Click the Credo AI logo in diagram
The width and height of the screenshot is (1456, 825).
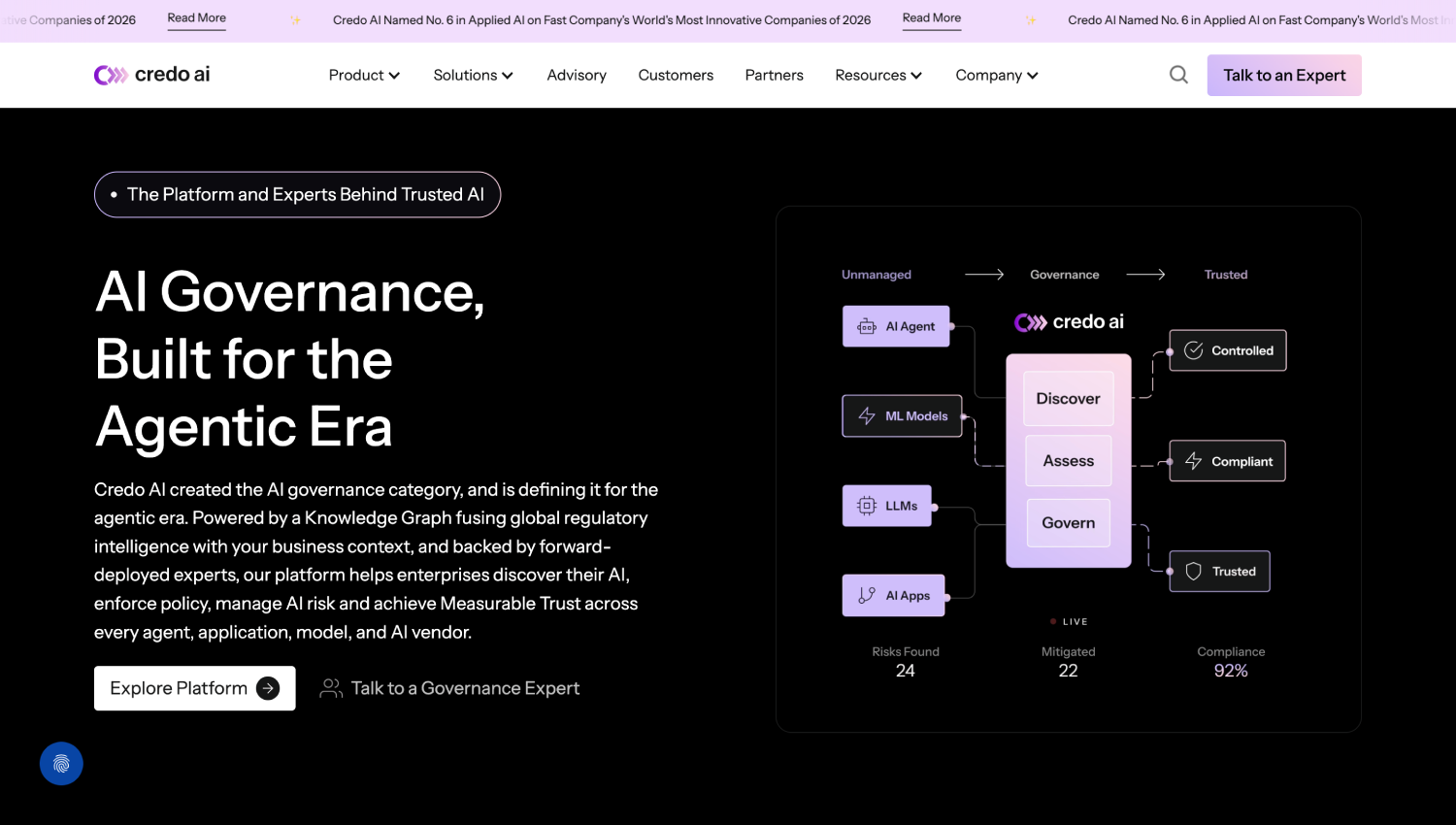(1069, 322)
